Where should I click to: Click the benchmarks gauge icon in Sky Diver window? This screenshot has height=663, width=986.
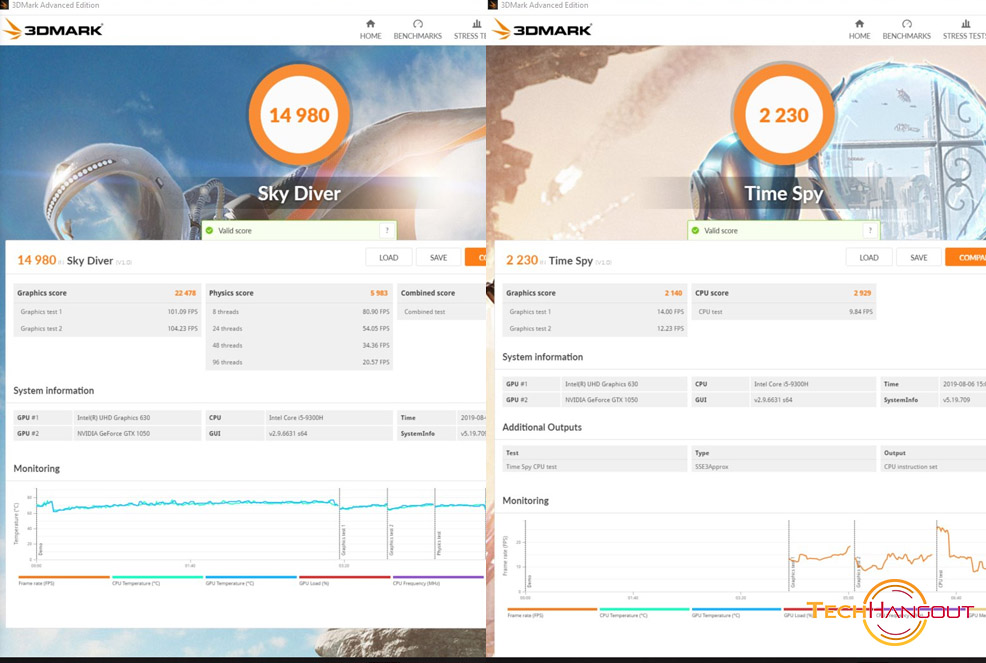click(x=418, y=24)
